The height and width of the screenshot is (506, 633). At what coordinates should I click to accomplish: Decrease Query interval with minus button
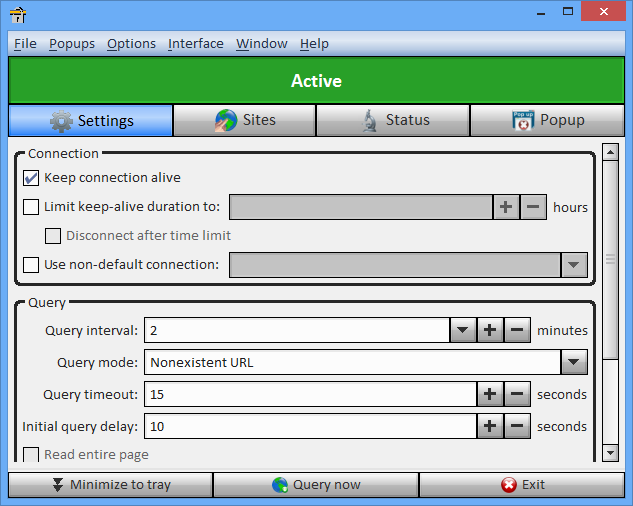tap(517, 330)
